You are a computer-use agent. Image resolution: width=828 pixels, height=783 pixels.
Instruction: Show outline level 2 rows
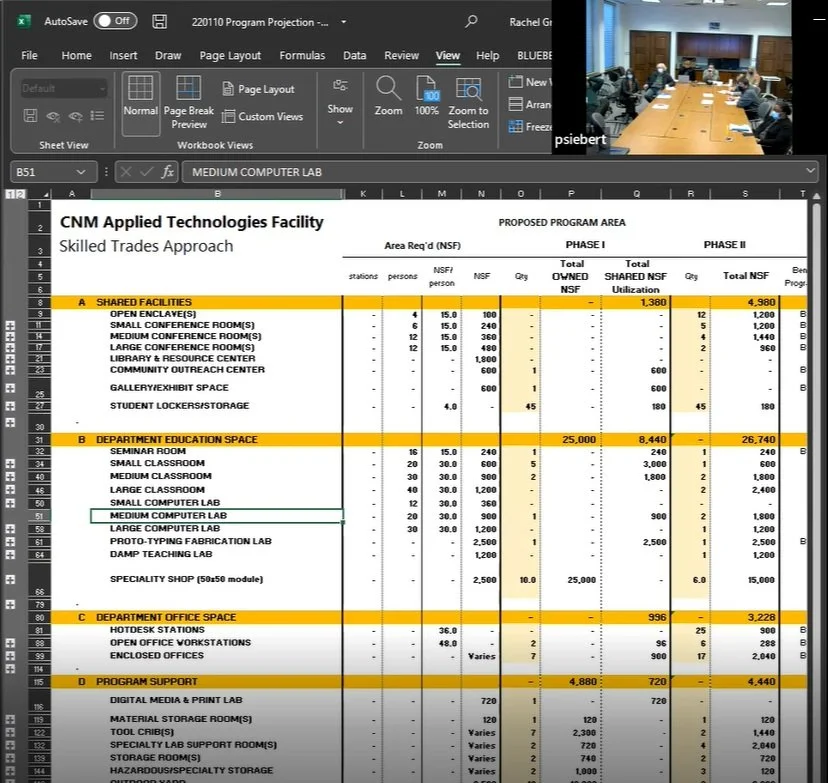click(20, 194)
